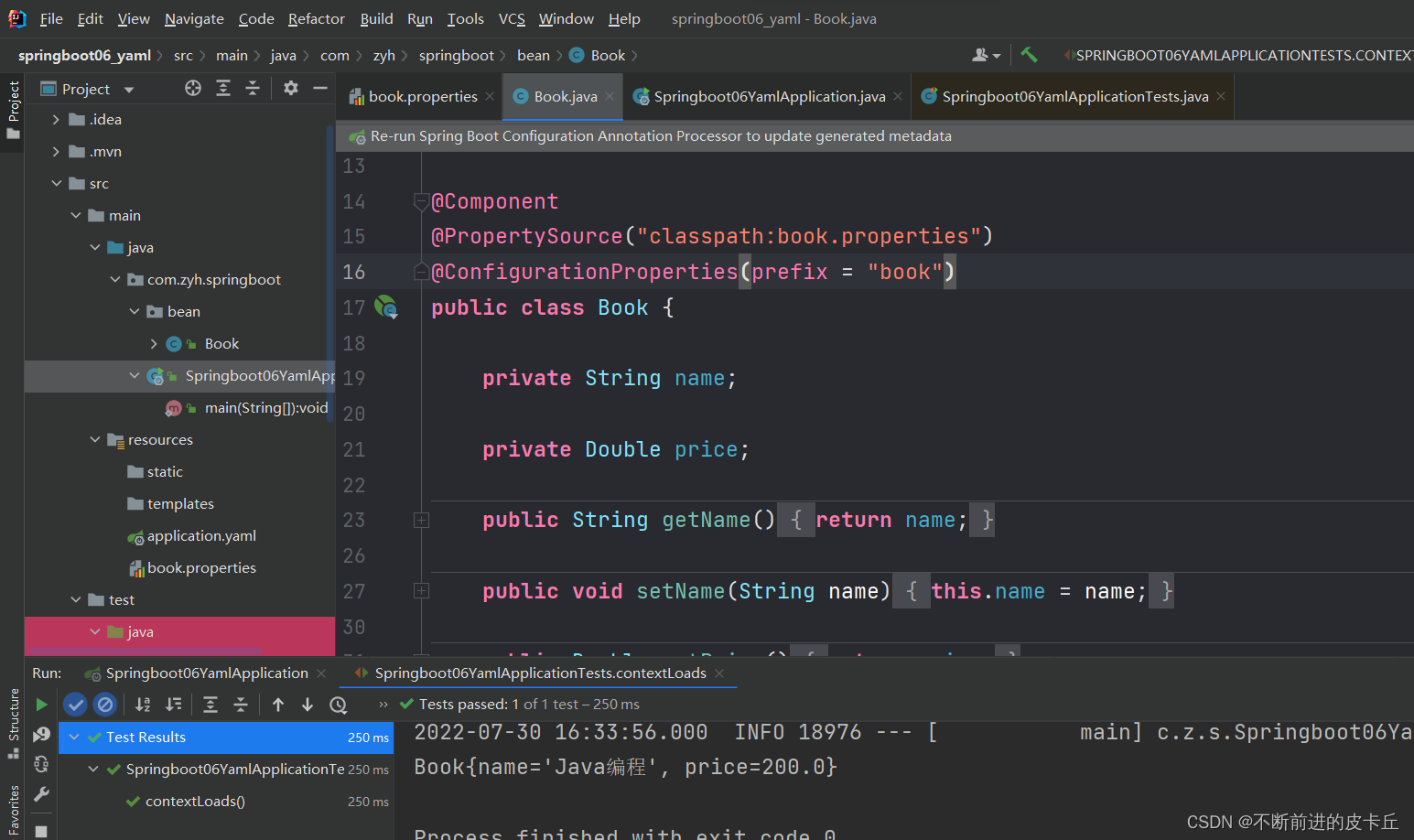Open test history clock icon

(339, 705)
